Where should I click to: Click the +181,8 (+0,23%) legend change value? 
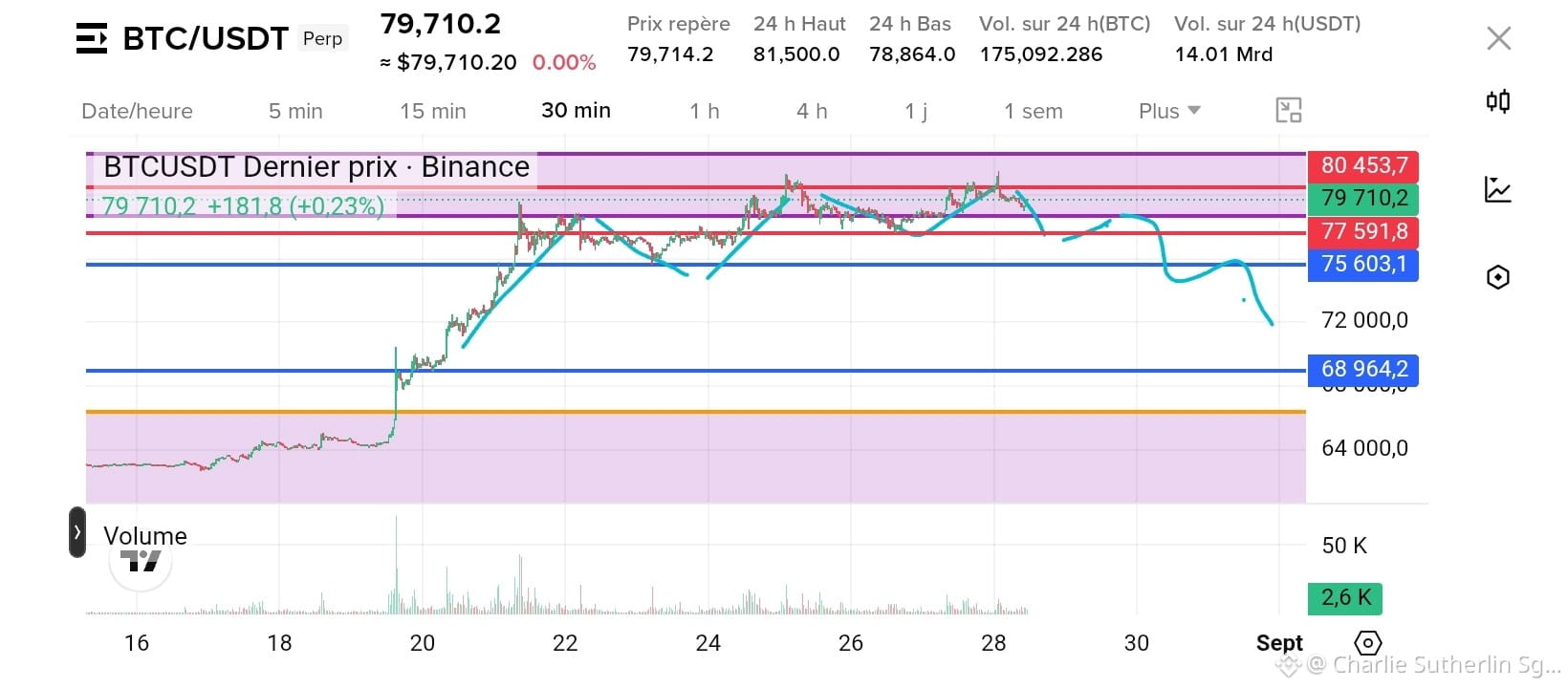tap(295, 206)
